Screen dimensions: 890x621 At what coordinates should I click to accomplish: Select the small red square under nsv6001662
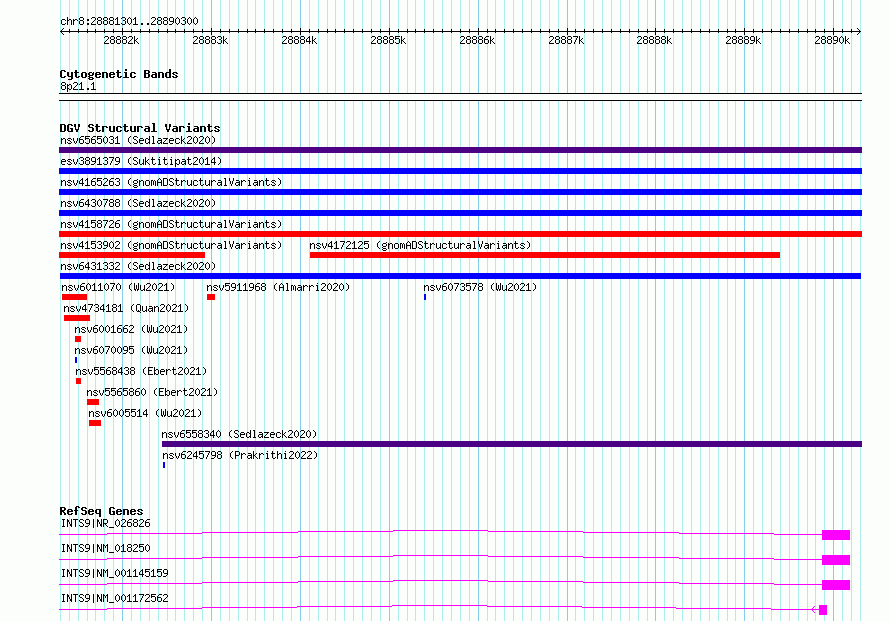[78, 339]
